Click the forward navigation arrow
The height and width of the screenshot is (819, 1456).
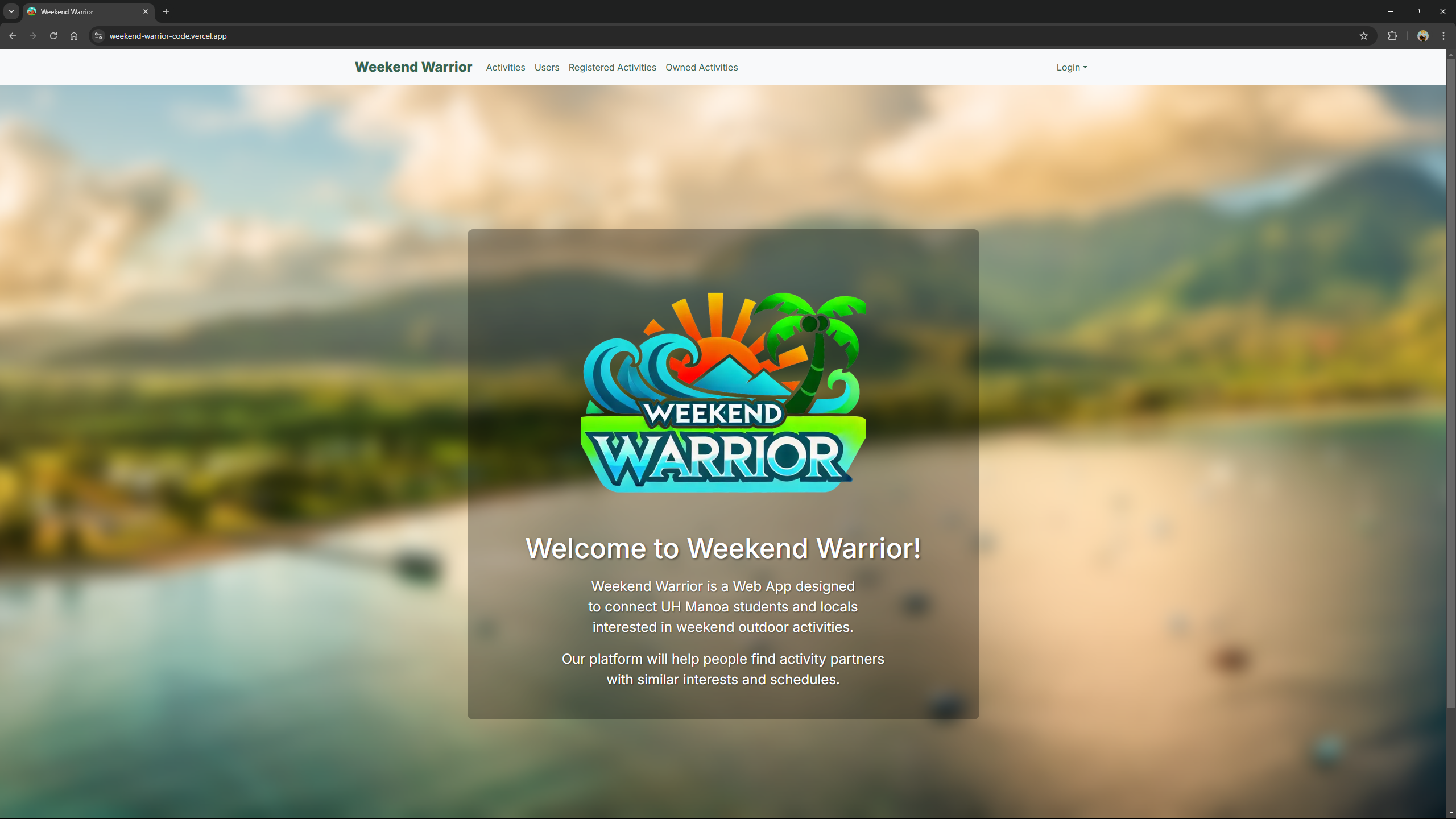coord(33,36)
